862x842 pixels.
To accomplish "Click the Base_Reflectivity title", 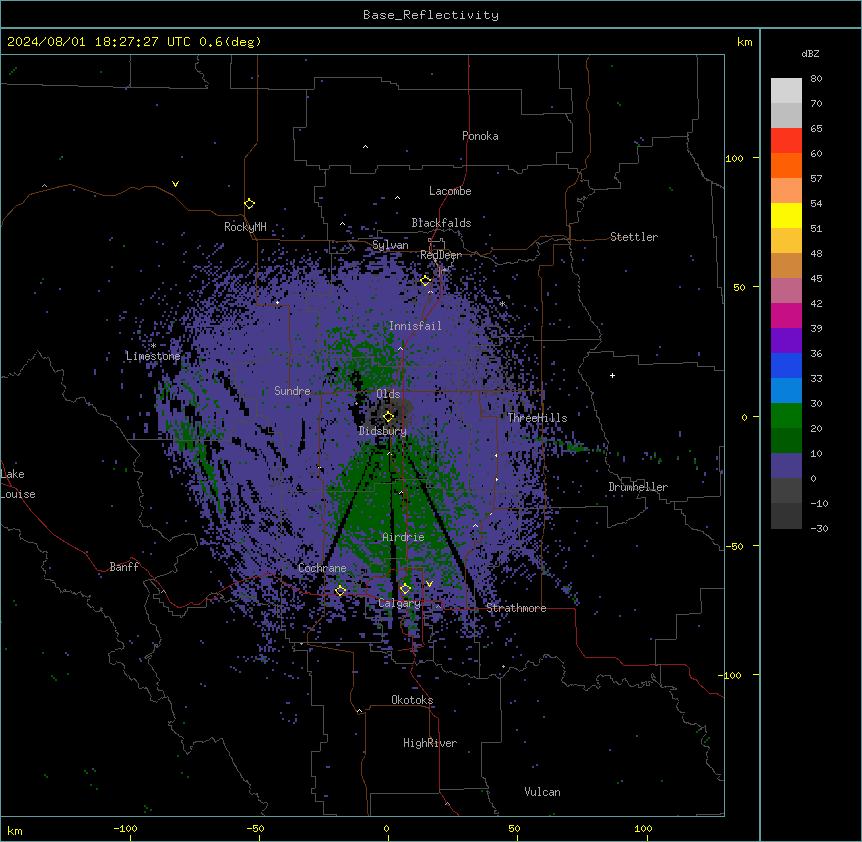I will click(x=431, y=15).
